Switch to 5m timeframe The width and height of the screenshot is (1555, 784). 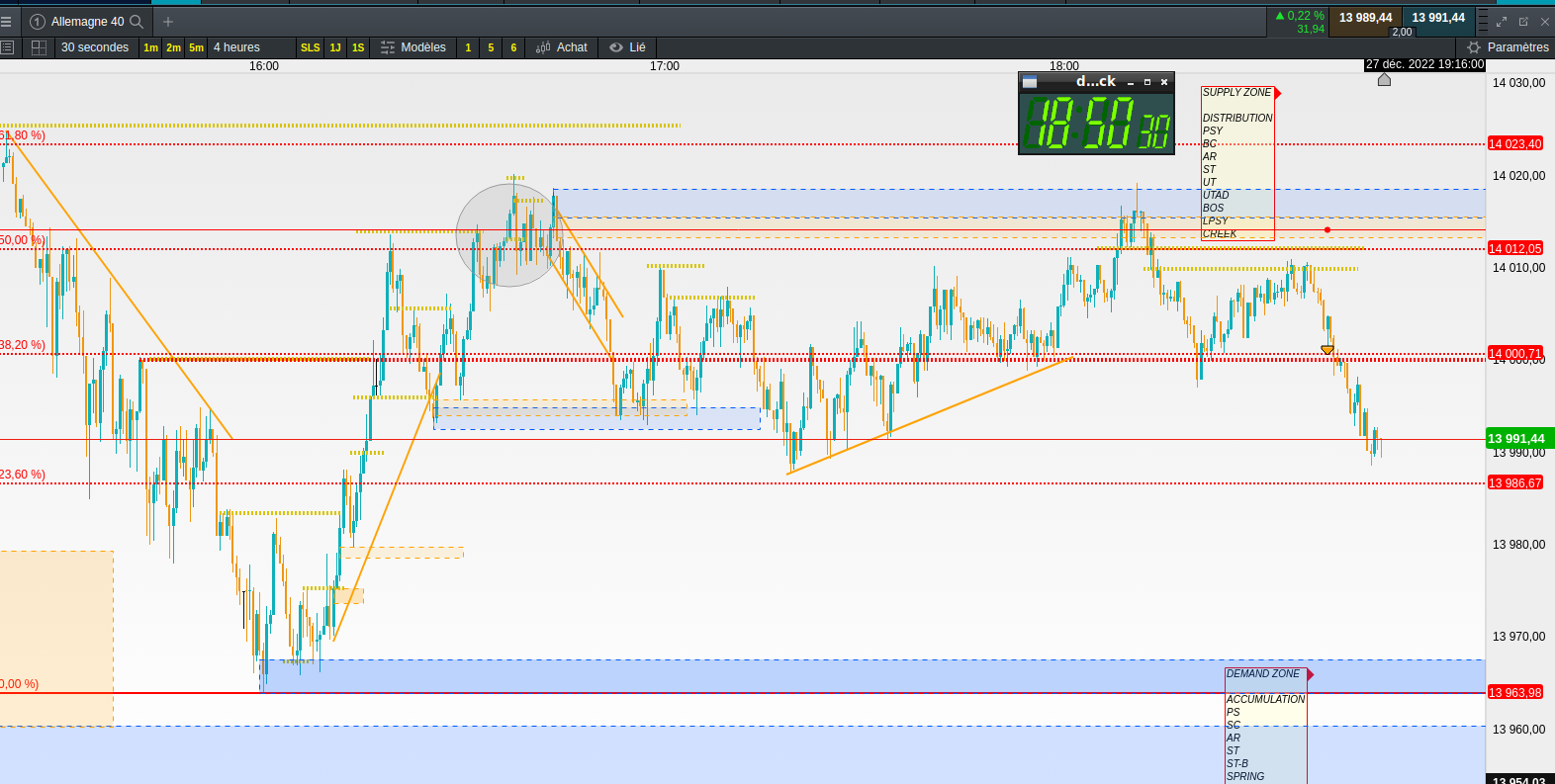tap(197, 47)
